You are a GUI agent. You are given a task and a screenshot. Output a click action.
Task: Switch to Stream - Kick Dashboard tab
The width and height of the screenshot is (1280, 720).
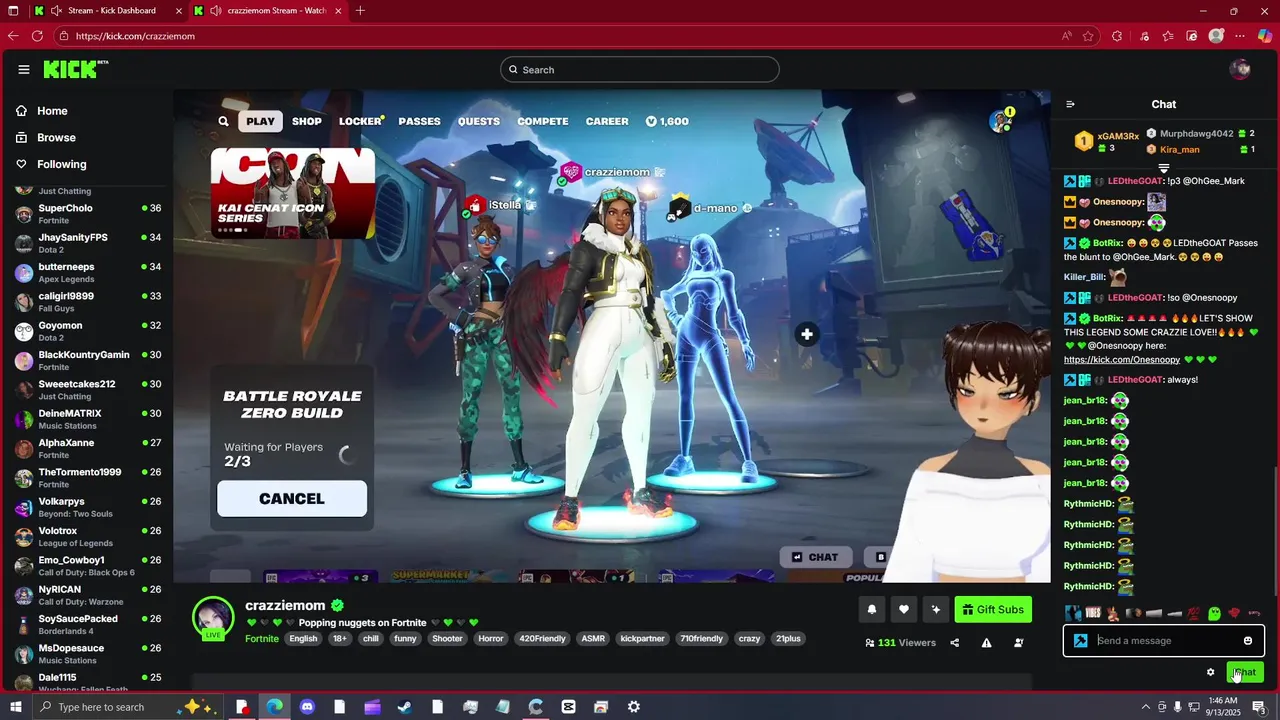[x=110, y=11]
